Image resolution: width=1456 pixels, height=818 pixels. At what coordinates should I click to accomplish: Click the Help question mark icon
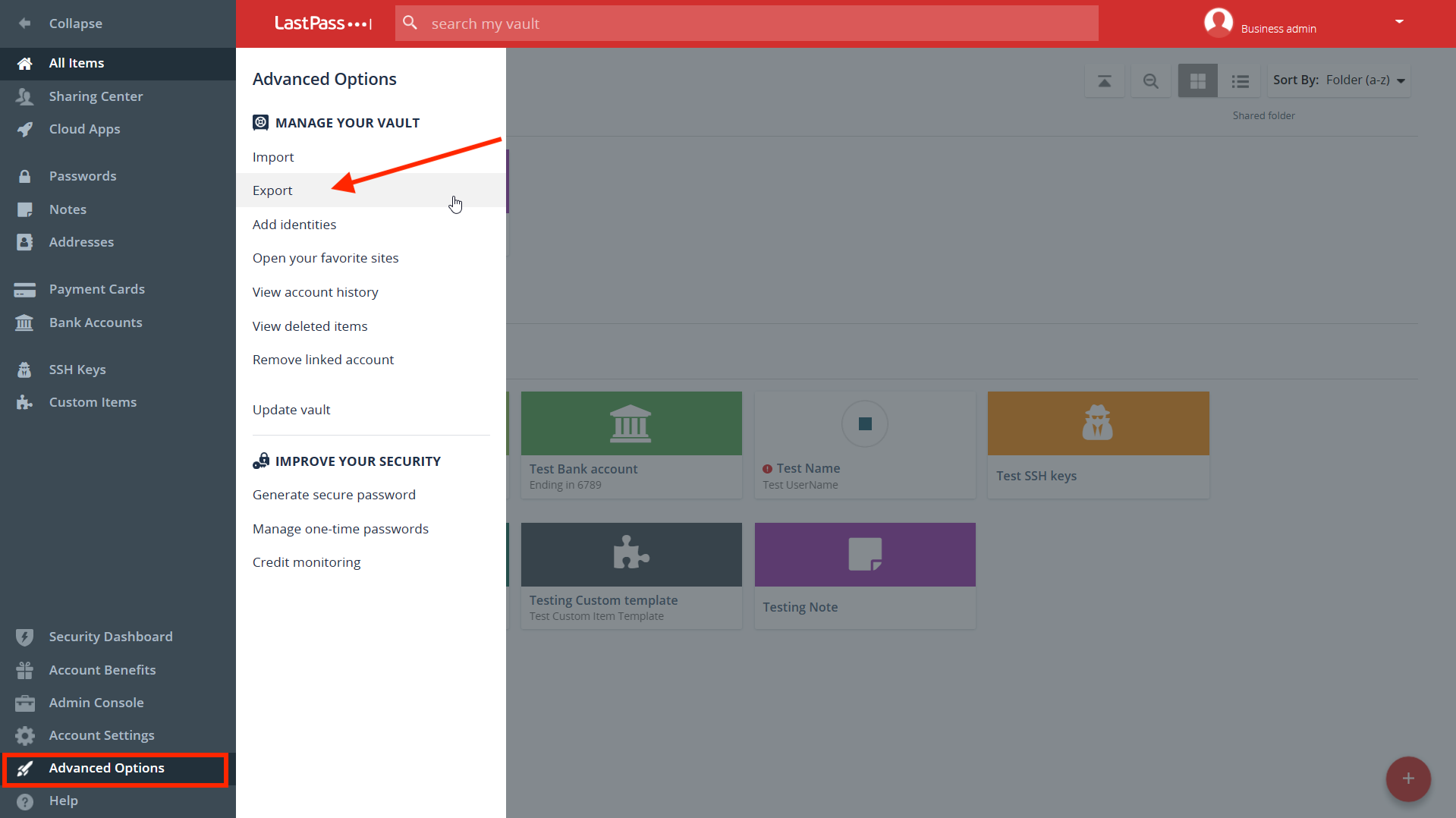[25, 801]
